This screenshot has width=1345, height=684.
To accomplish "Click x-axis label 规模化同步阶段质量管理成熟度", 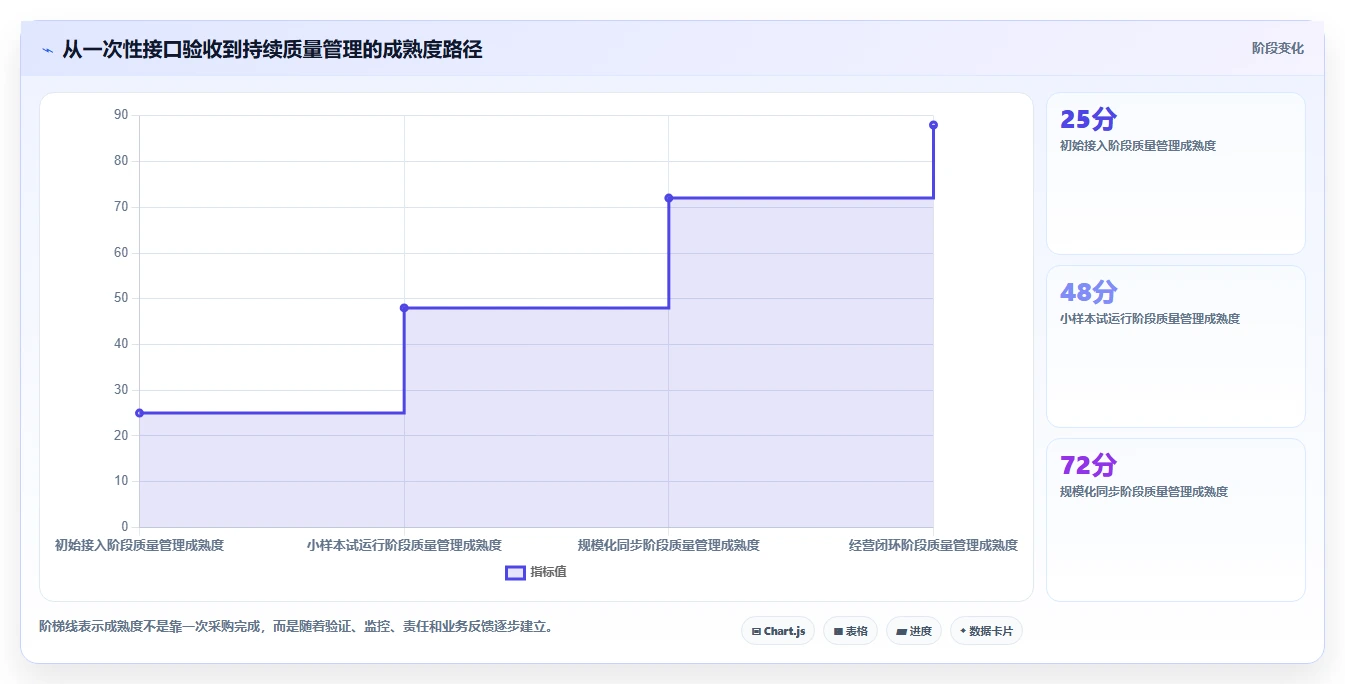I will pyautogui.click(x=669, y=545).
